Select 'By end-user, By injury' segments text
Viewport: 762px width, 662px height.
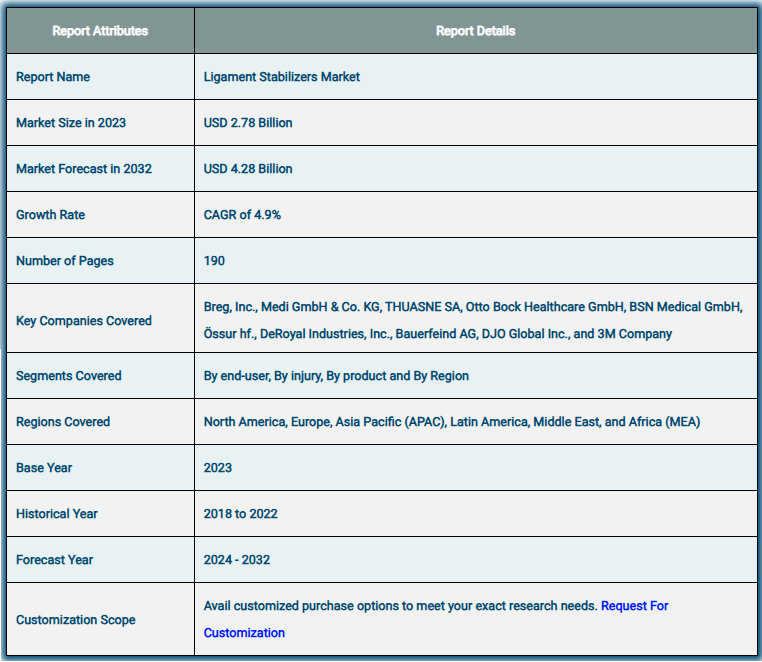[336, 376]
